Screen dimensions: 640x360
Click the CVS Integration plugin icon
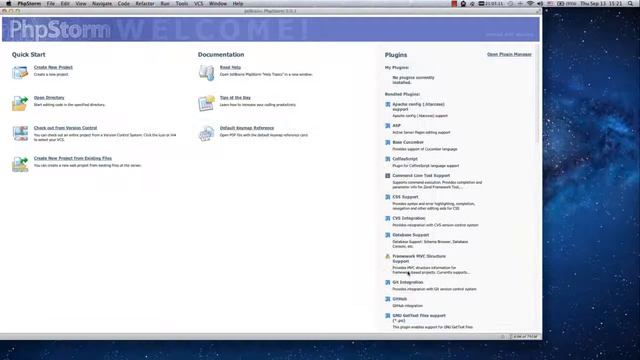click(387, 218)
